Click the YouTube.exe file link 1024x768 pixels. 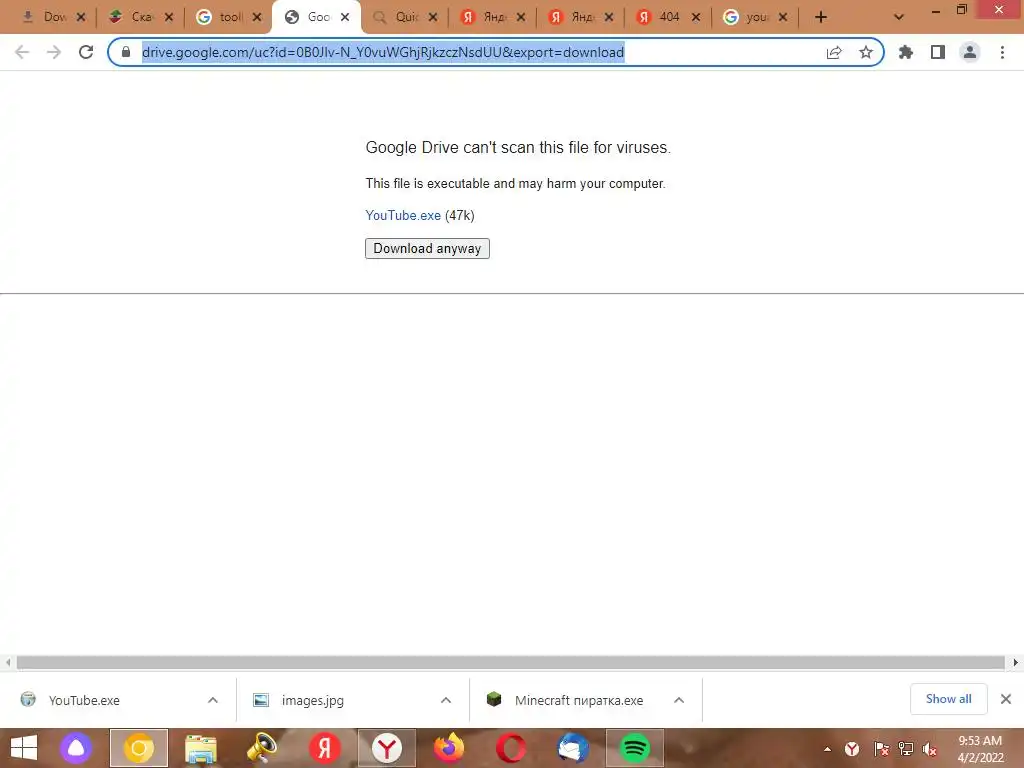tap(403, 216)
